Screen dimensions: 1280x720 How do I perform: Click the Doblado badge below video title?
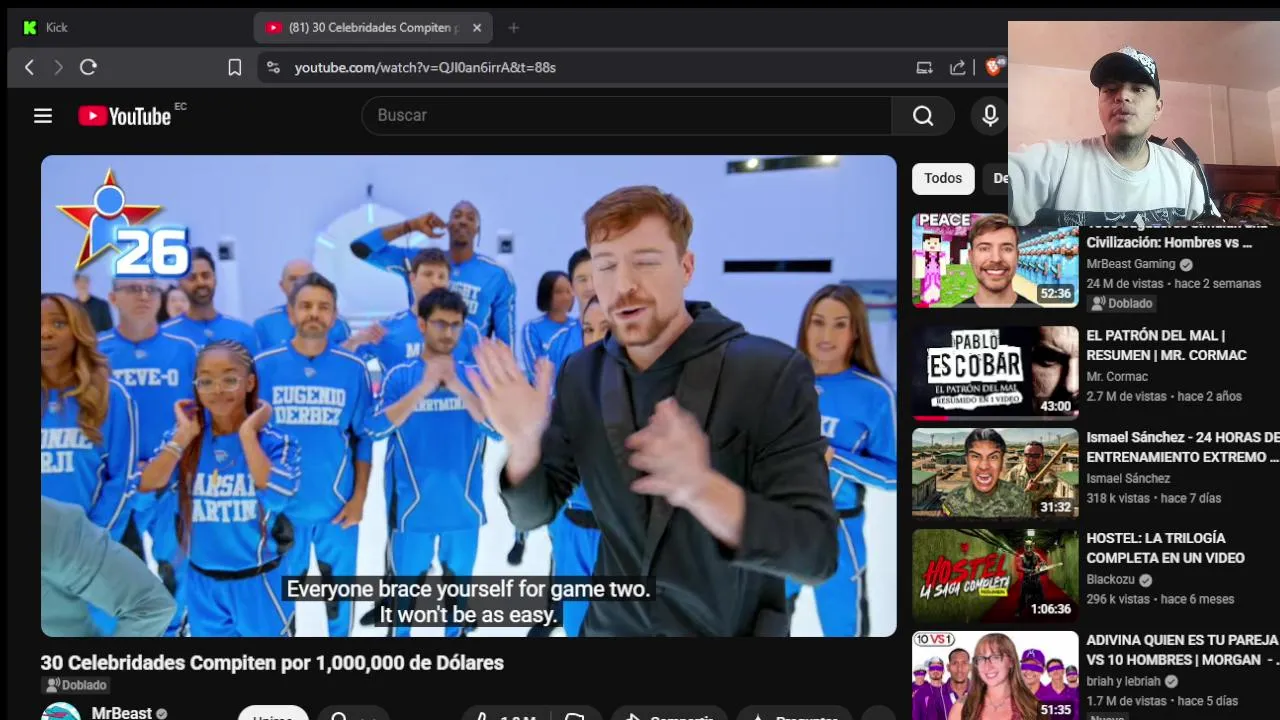point(75,685)
